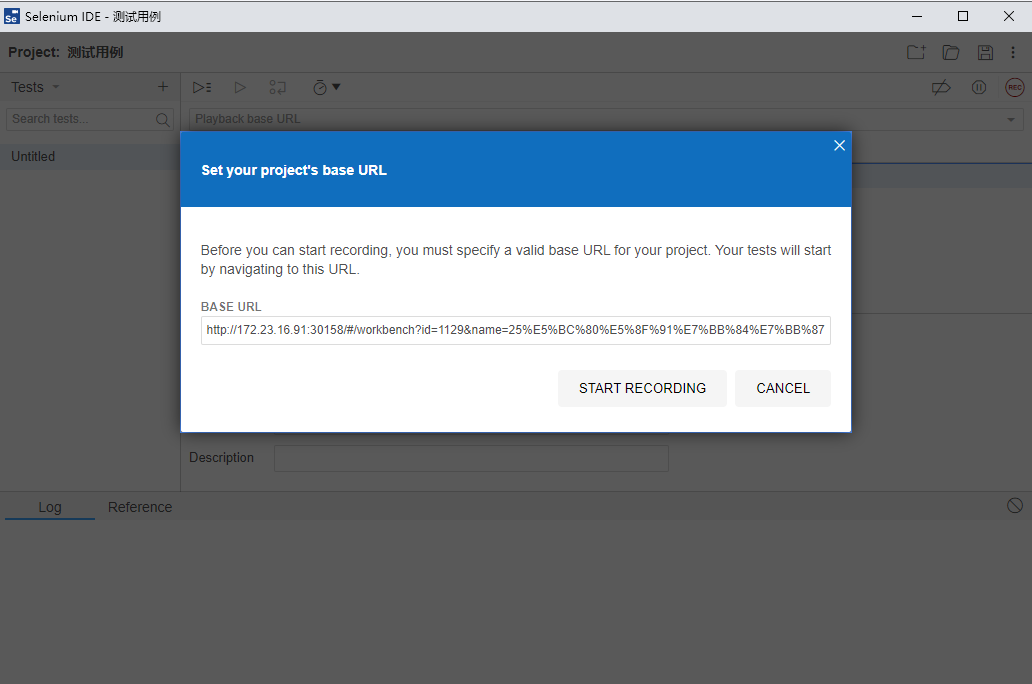The width and height of the screenshot is (1032, 684).
Task: Run all tests icon
Action: click(x=201, y=87)
